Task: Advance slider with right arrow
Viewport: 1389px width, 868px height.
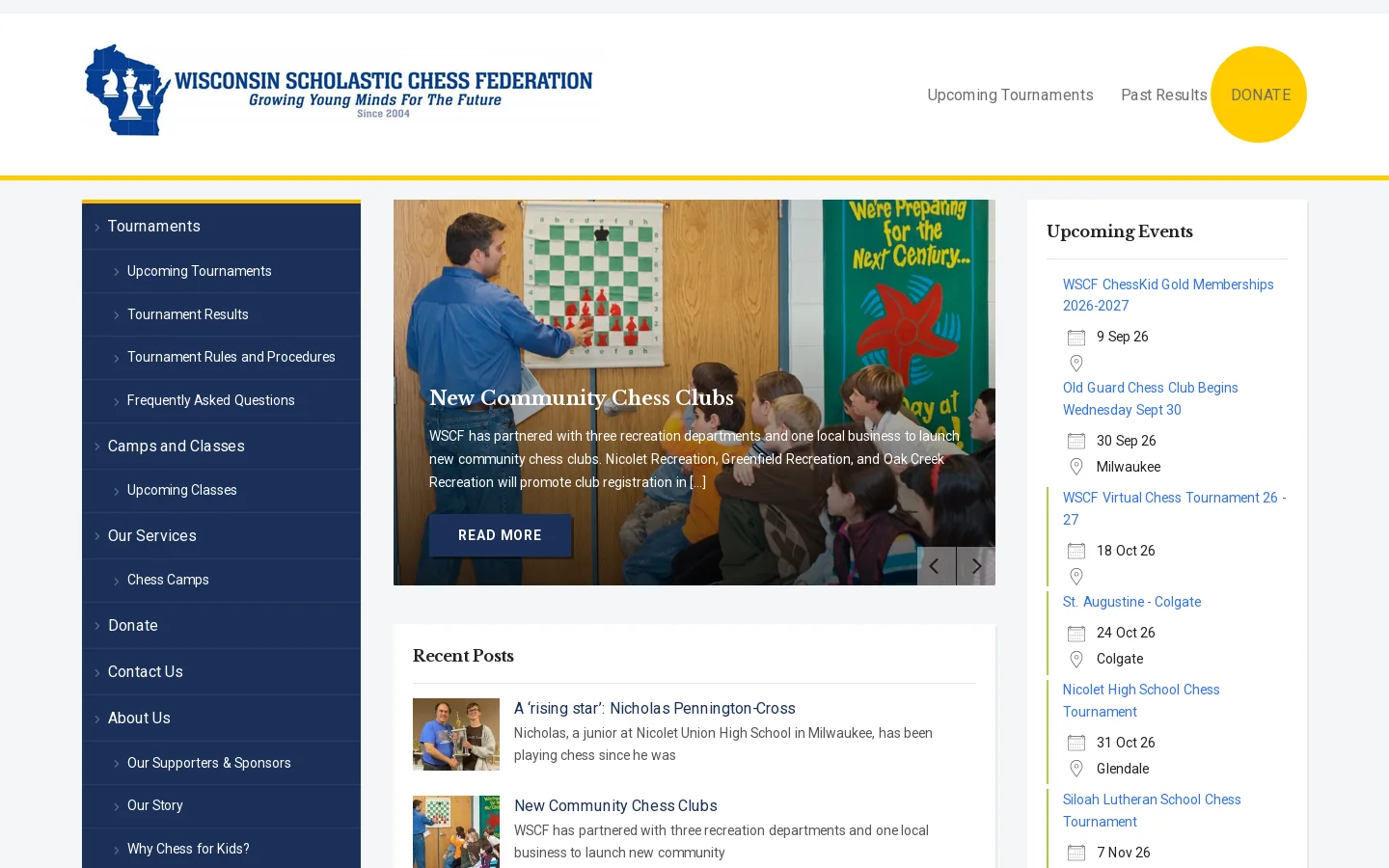Action: (976, 566)
